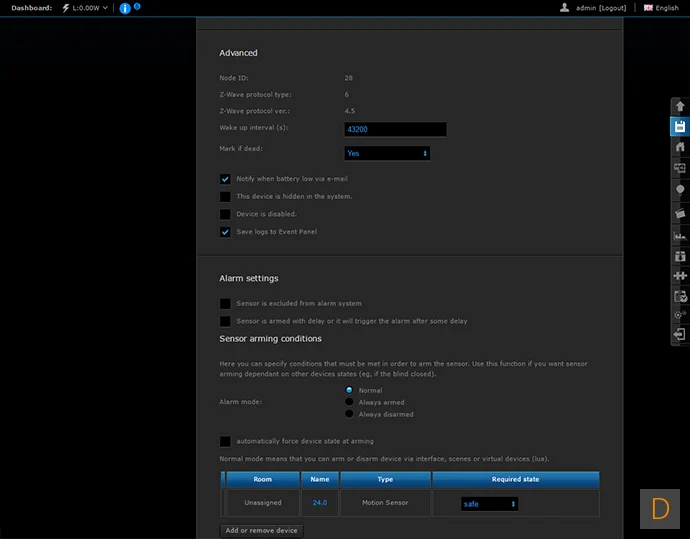The width and height of the screenshot is (690, 539).
Task: Click the L:0.00W power reading
Action: coord(86,8)
